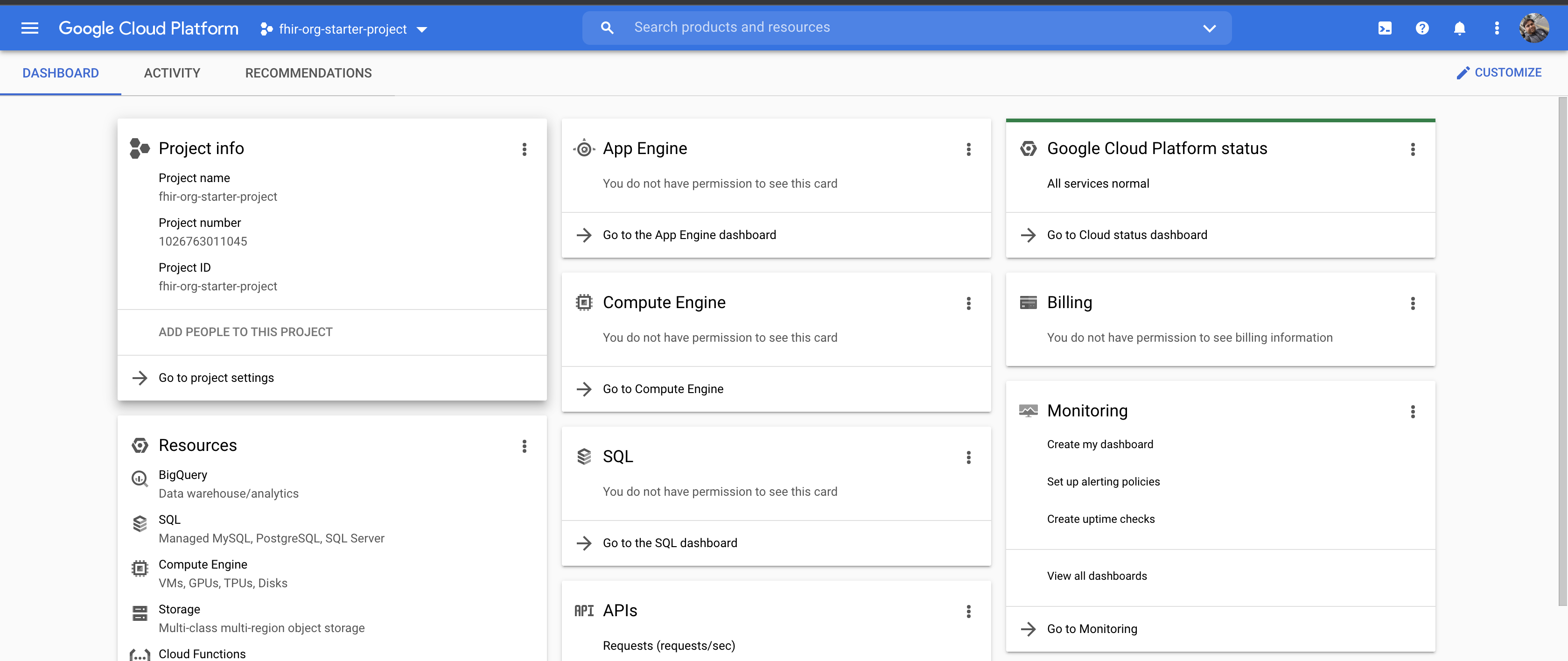Viewport: 1568px width, 661px height.
Task: Open App Engine card options menu
Action: [x=968, y=149]
